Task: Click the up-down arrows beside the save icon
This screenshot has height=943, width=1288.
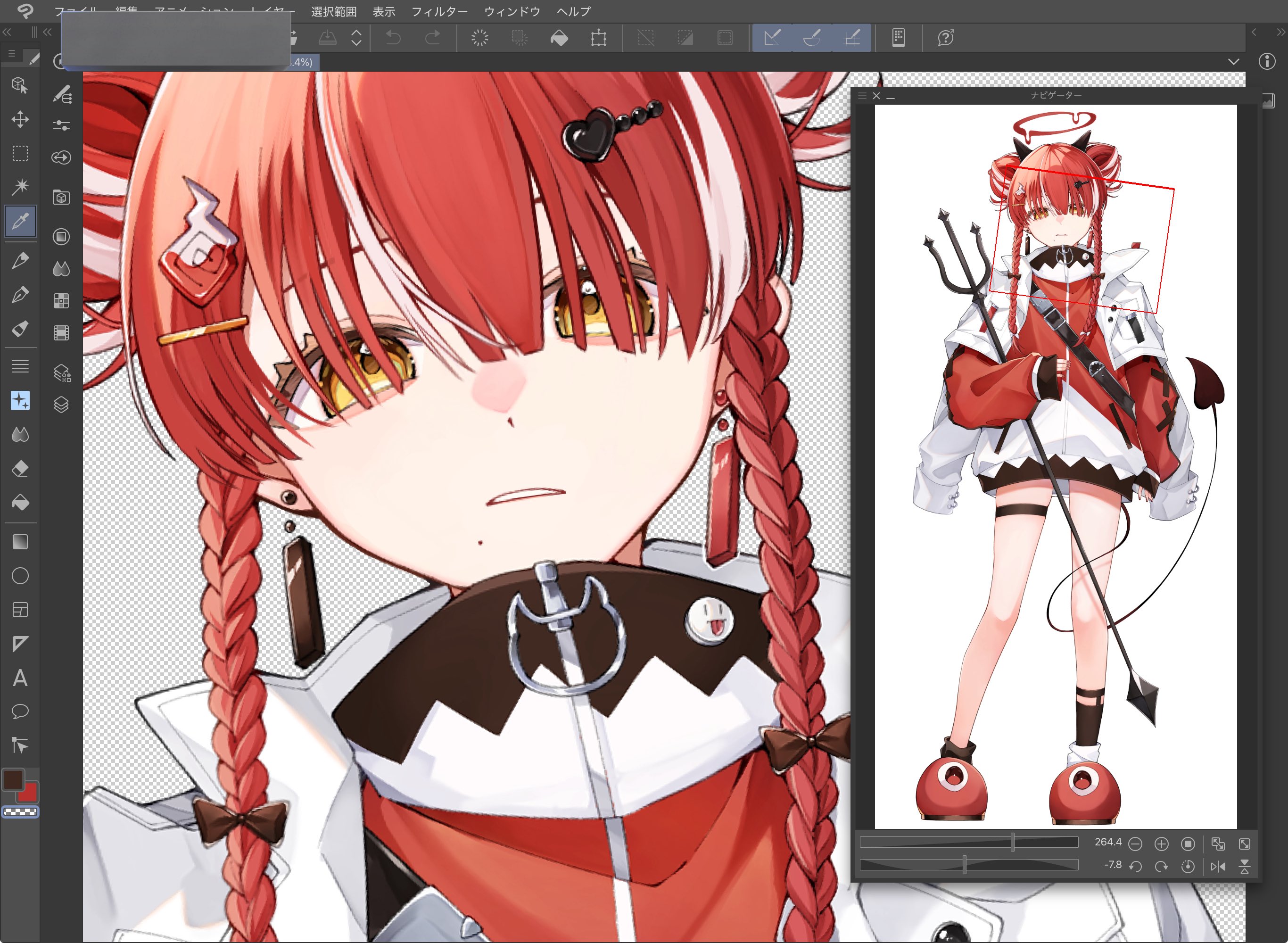Action: pos(356,38)
